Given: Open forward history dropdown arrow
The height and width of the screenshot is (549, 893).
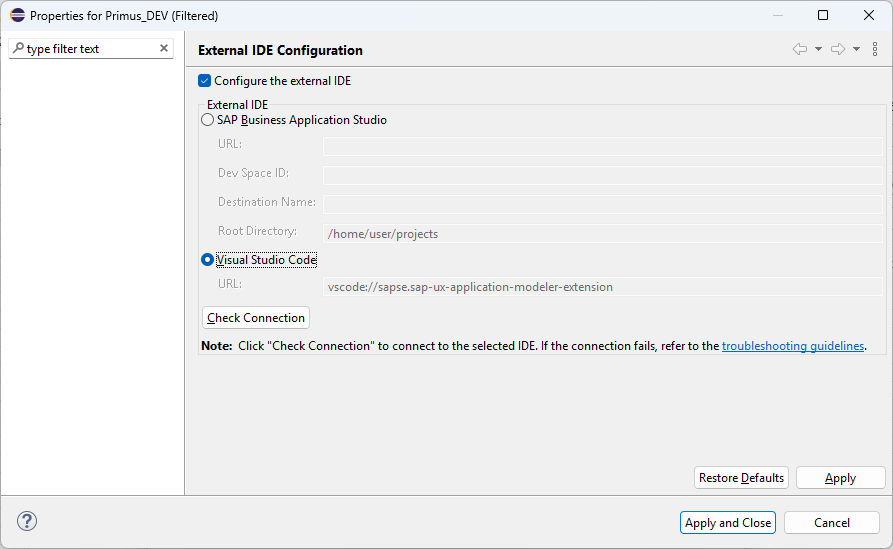Looking at the screenshot, I should 857,50.
